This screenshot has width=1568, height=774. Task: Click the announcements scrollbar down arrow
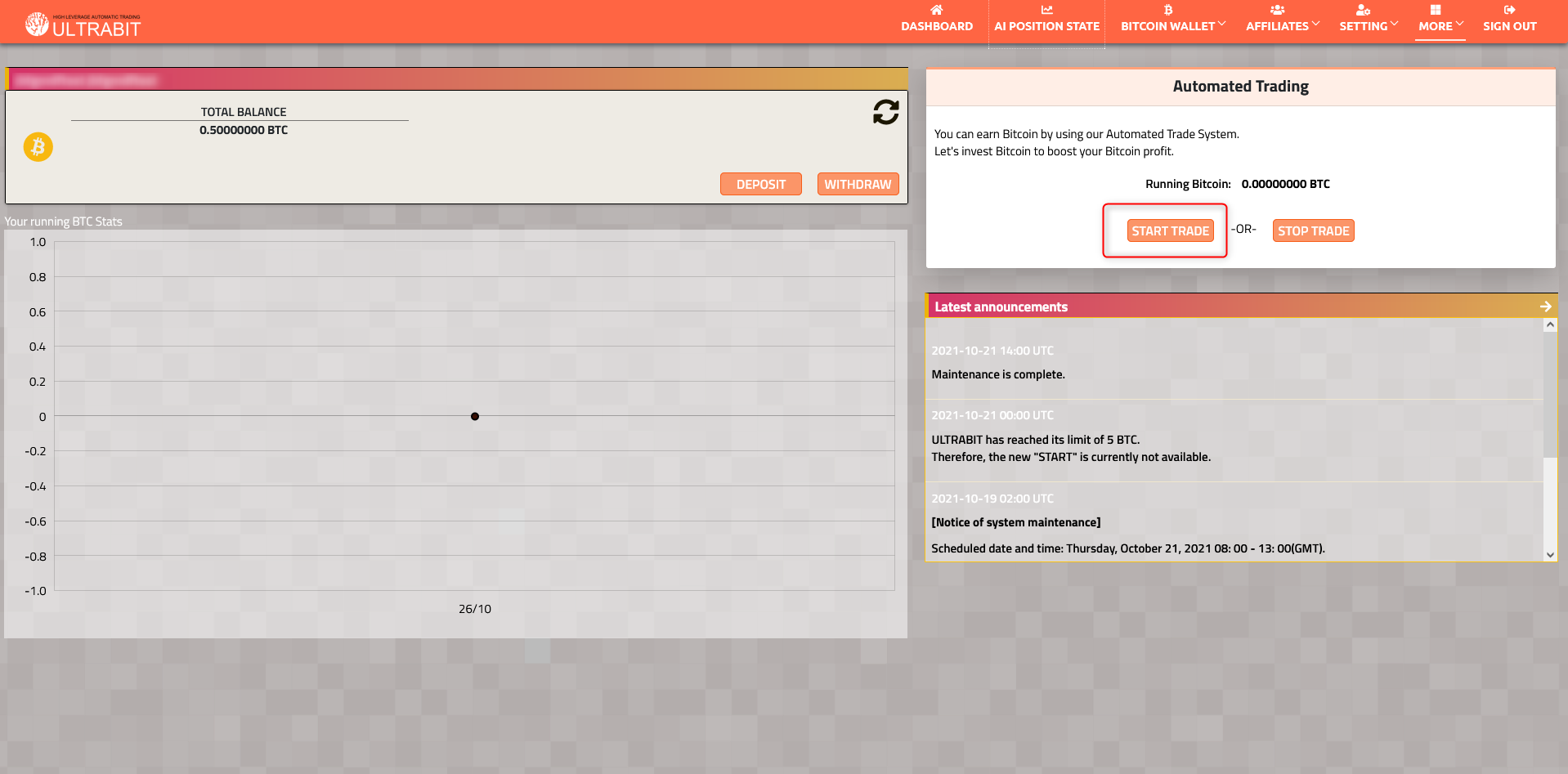point(1550,555)
